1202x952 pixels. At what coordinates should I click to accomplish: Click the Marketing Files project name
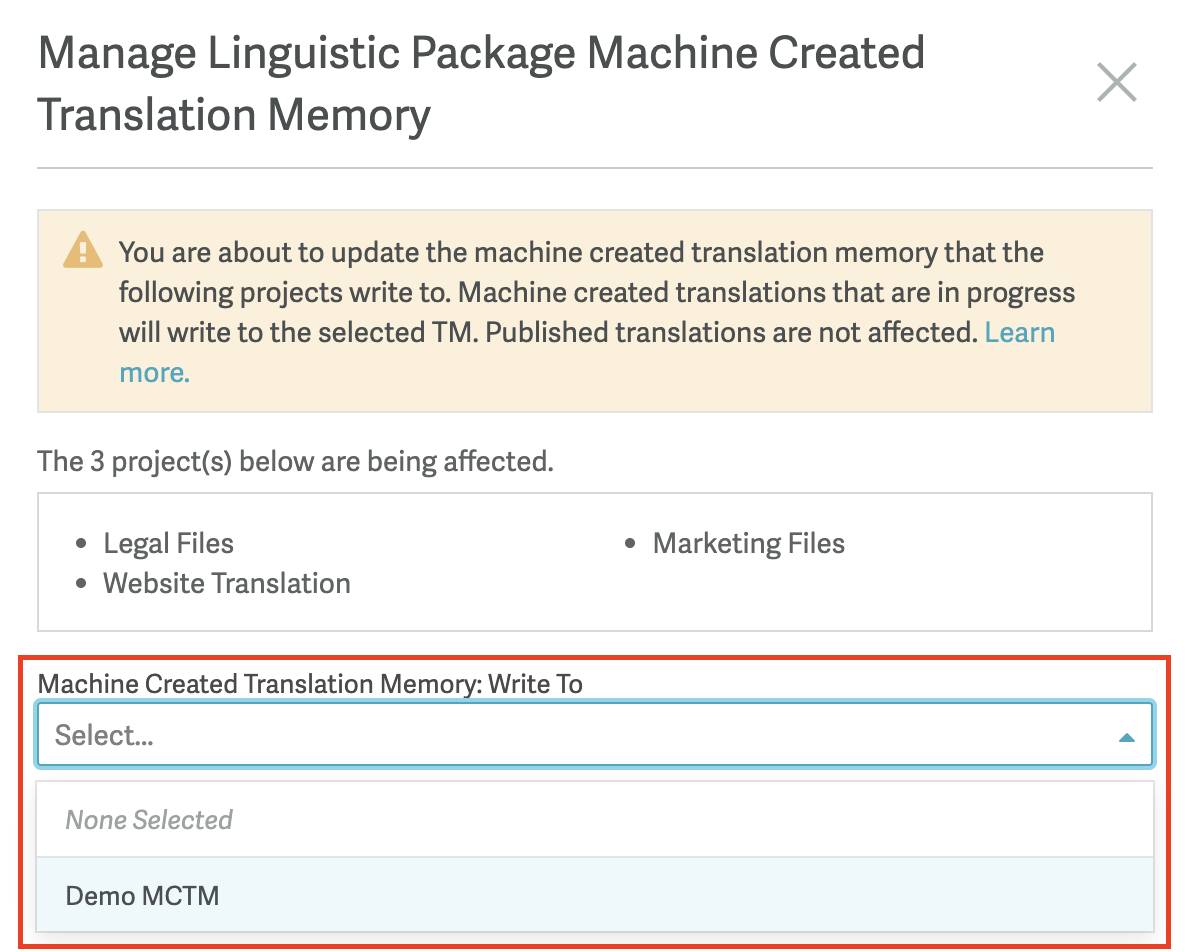coord(748,544)
